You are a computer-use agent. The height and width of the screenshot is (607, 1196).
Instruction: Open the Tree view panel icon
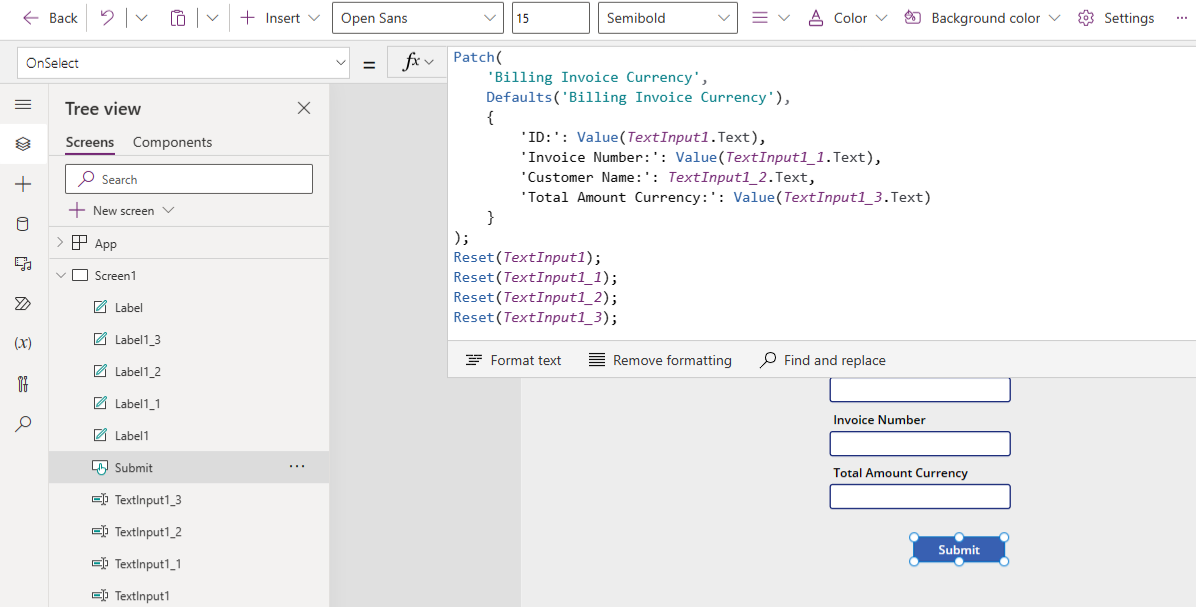(x=24, y=143)
